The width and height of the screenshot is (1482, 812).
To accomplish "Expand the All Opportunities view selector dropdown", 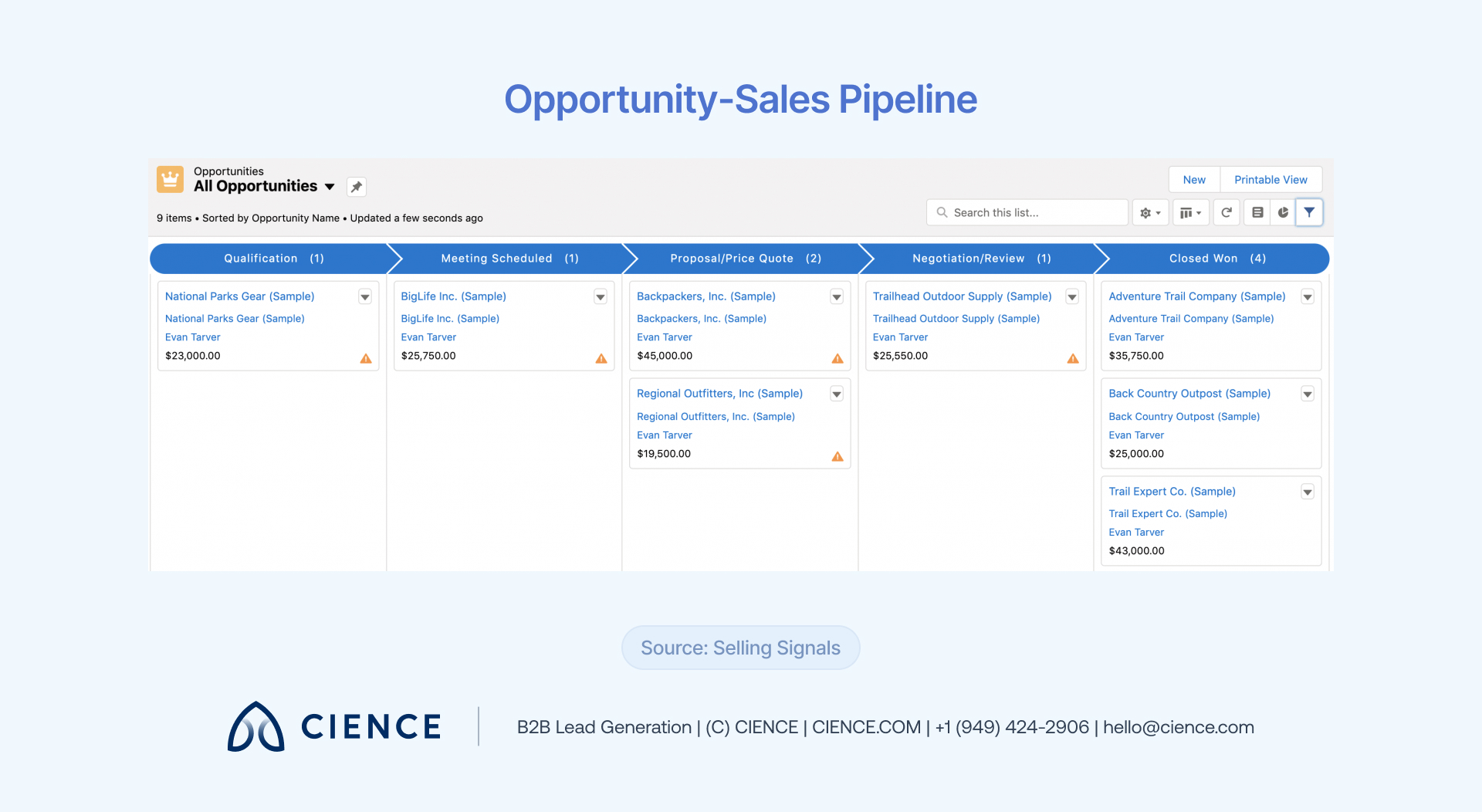I will tap(330, 186).
